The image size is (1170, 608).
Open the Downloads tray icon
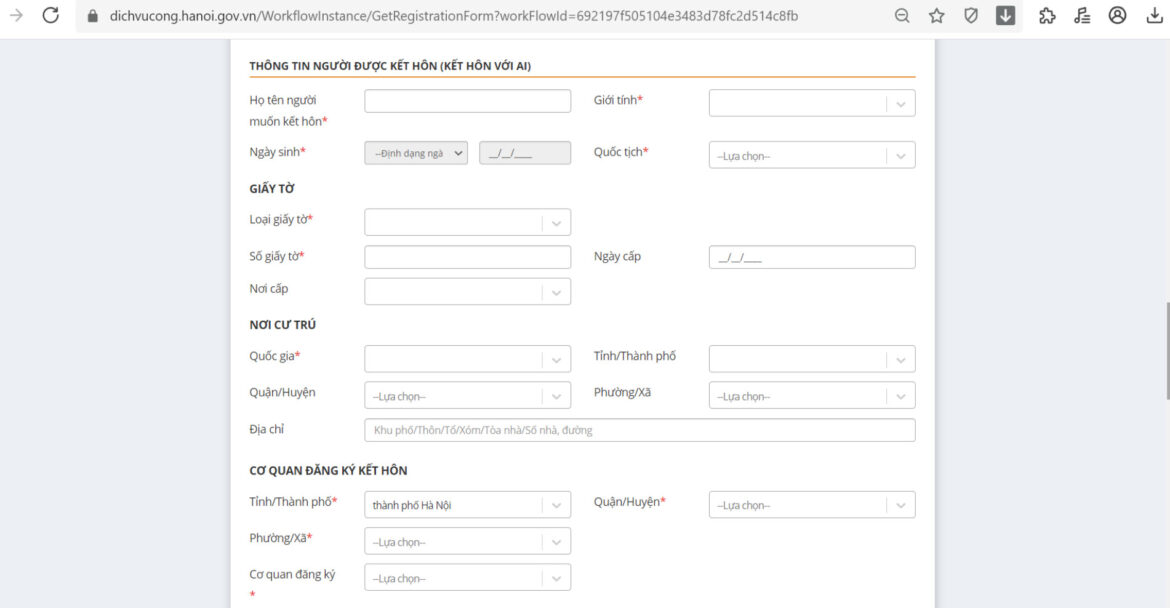1151,15
